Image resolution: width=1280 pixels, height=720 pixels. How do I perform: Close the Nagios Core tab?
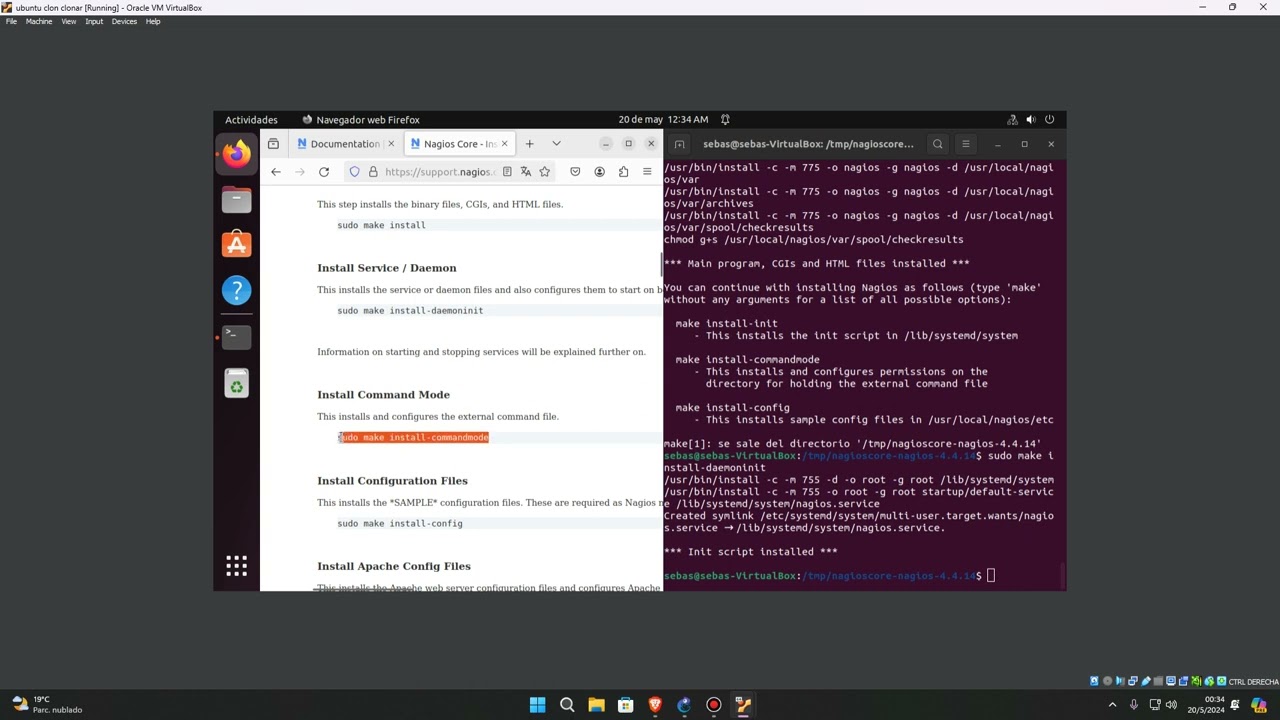504,144
